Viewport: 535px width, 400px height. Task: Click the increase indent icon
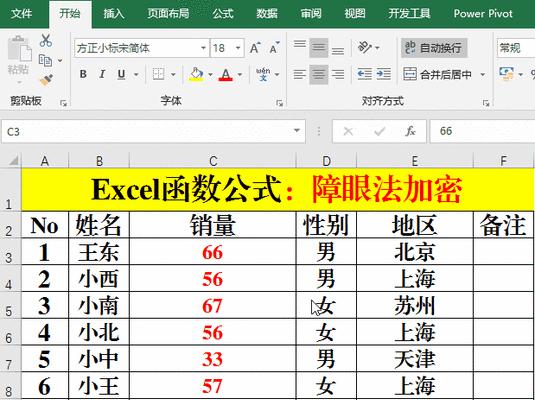click(384, 74)
